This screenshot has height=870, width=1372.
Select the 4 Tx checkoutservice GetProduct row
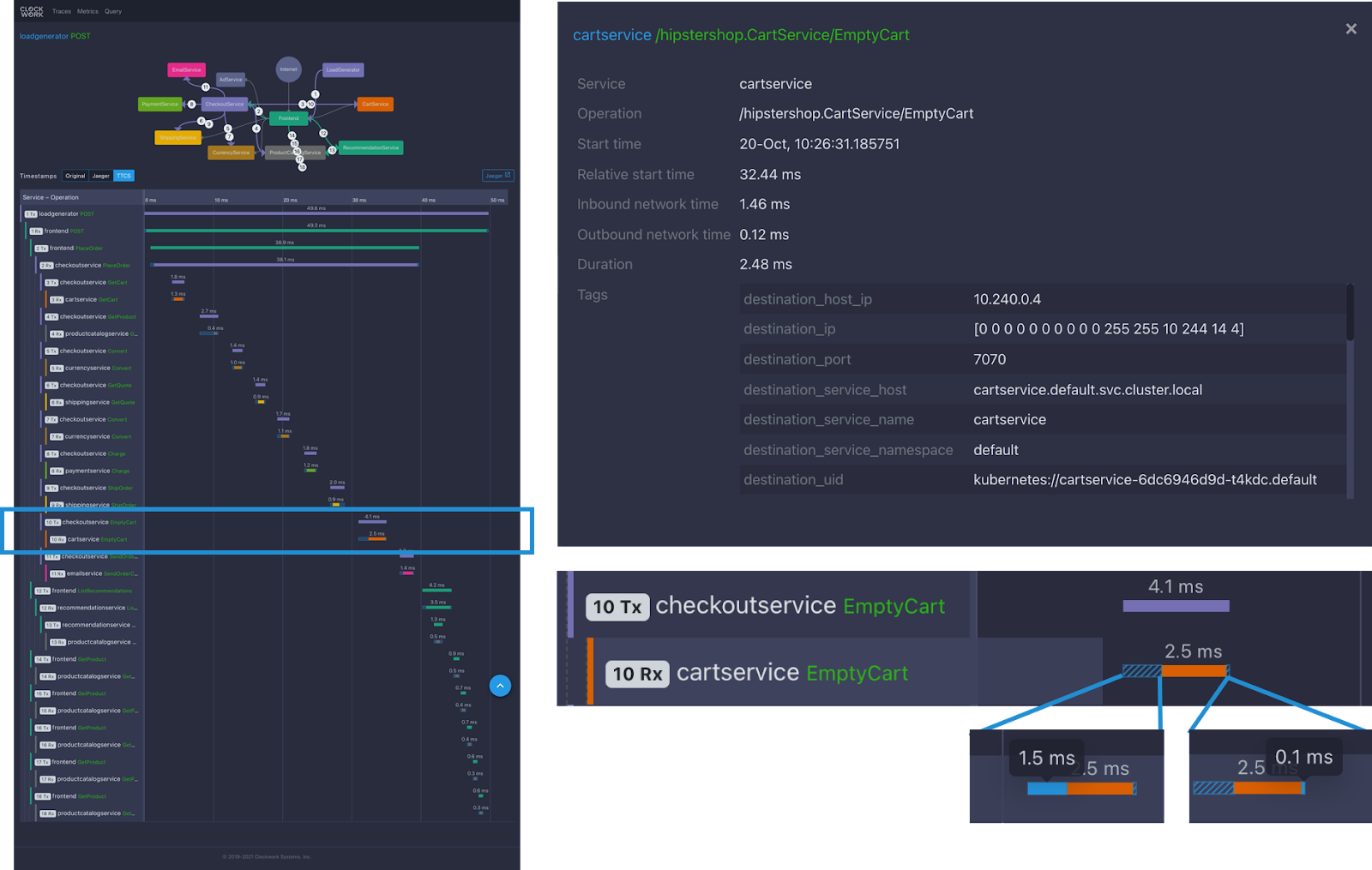(93, 317)
